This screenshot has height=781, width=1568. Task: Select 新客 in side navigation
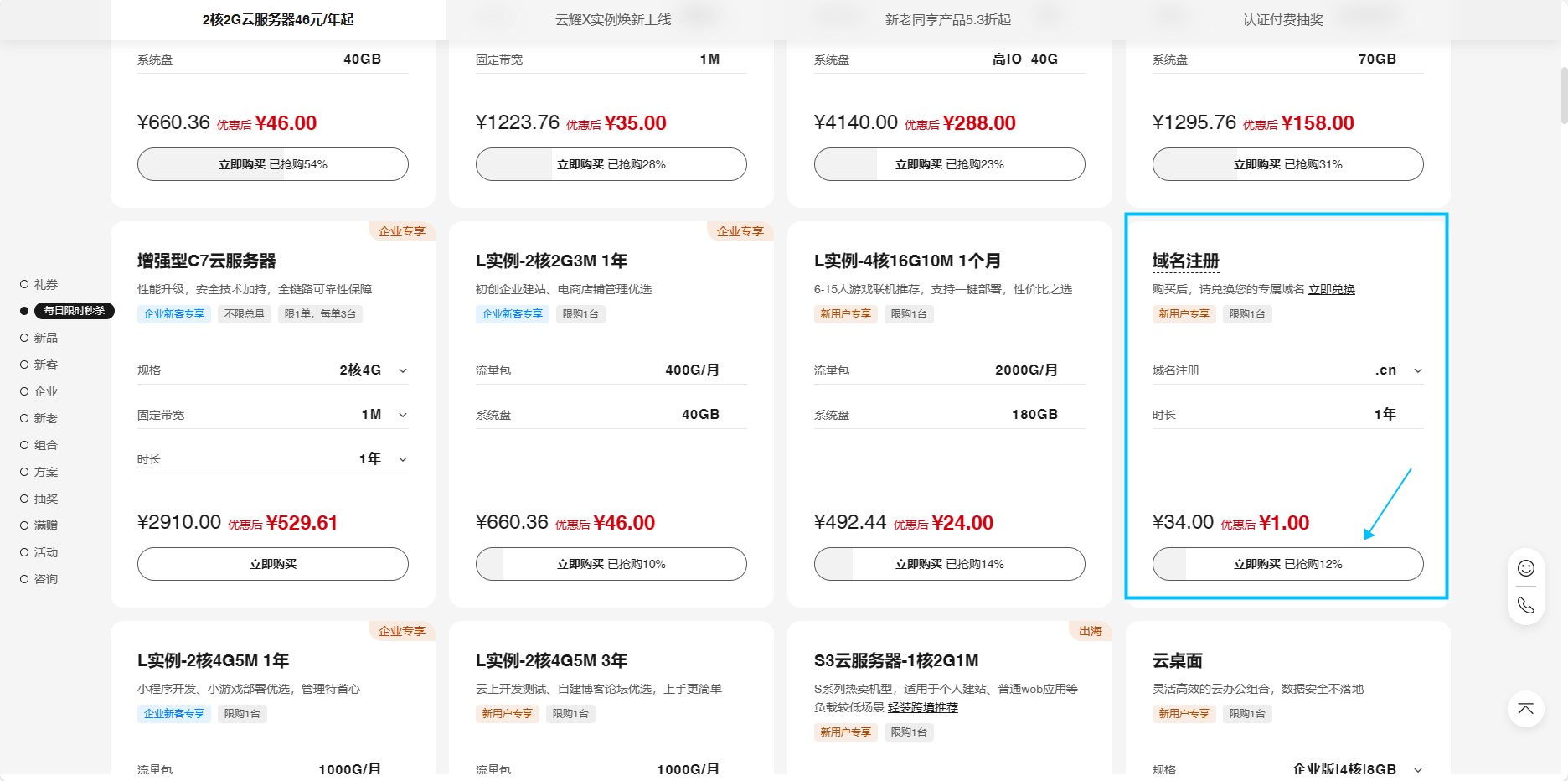(39, 365)
